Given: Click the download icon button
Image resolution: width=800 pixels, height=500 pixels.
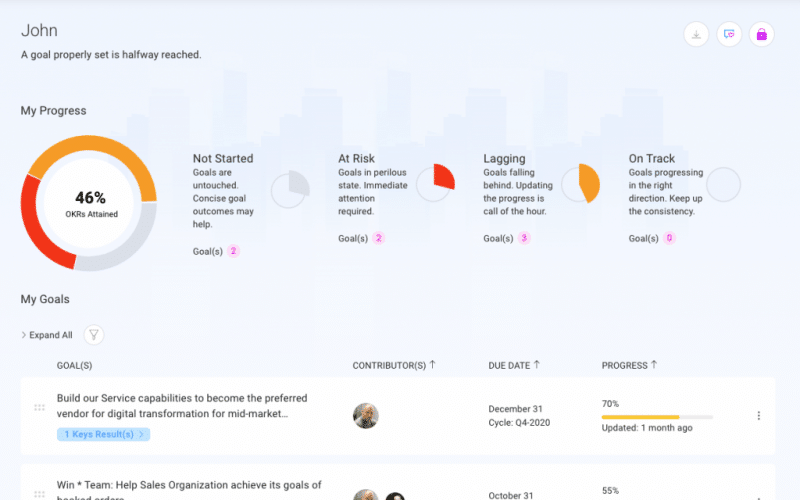Looking at the screenshot, I should 697,34.
